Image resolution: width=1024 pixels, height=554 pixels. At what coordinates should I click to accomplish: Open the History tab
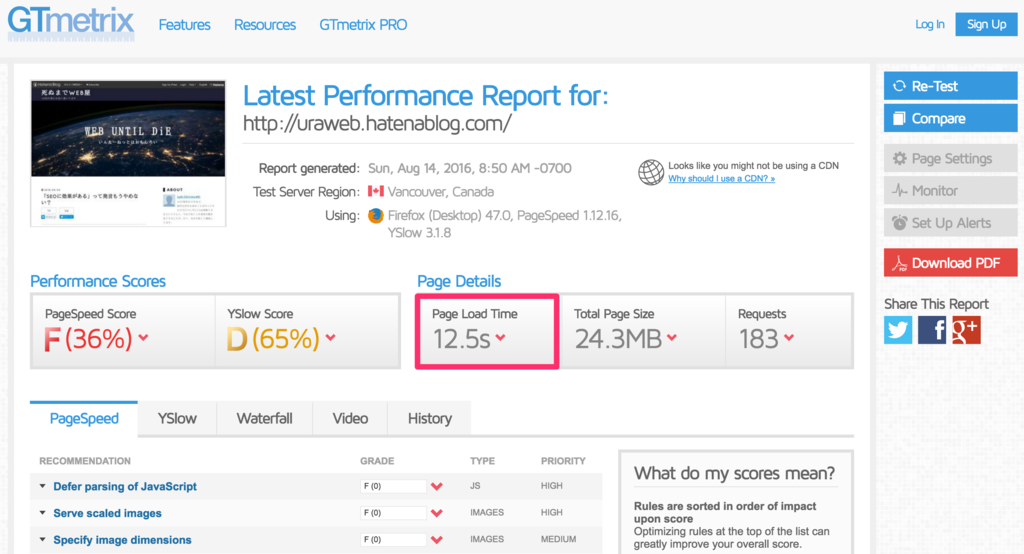[430, 418]
